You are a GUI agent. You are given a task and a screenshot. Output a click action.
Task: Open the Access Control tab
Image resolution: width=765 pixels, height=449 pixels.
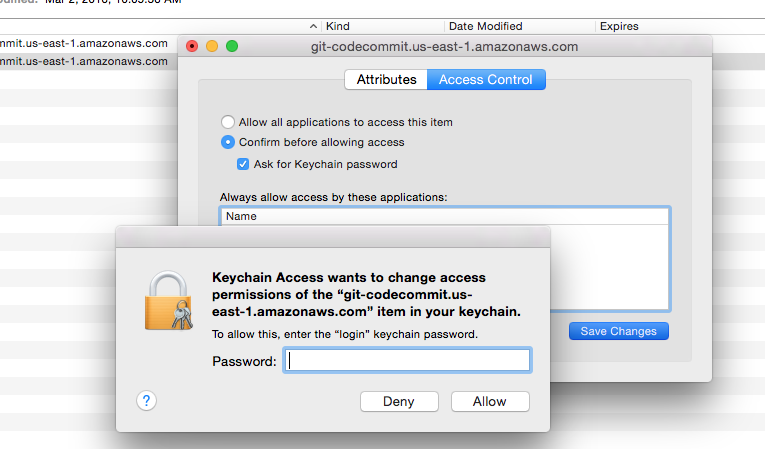point(486,80)
